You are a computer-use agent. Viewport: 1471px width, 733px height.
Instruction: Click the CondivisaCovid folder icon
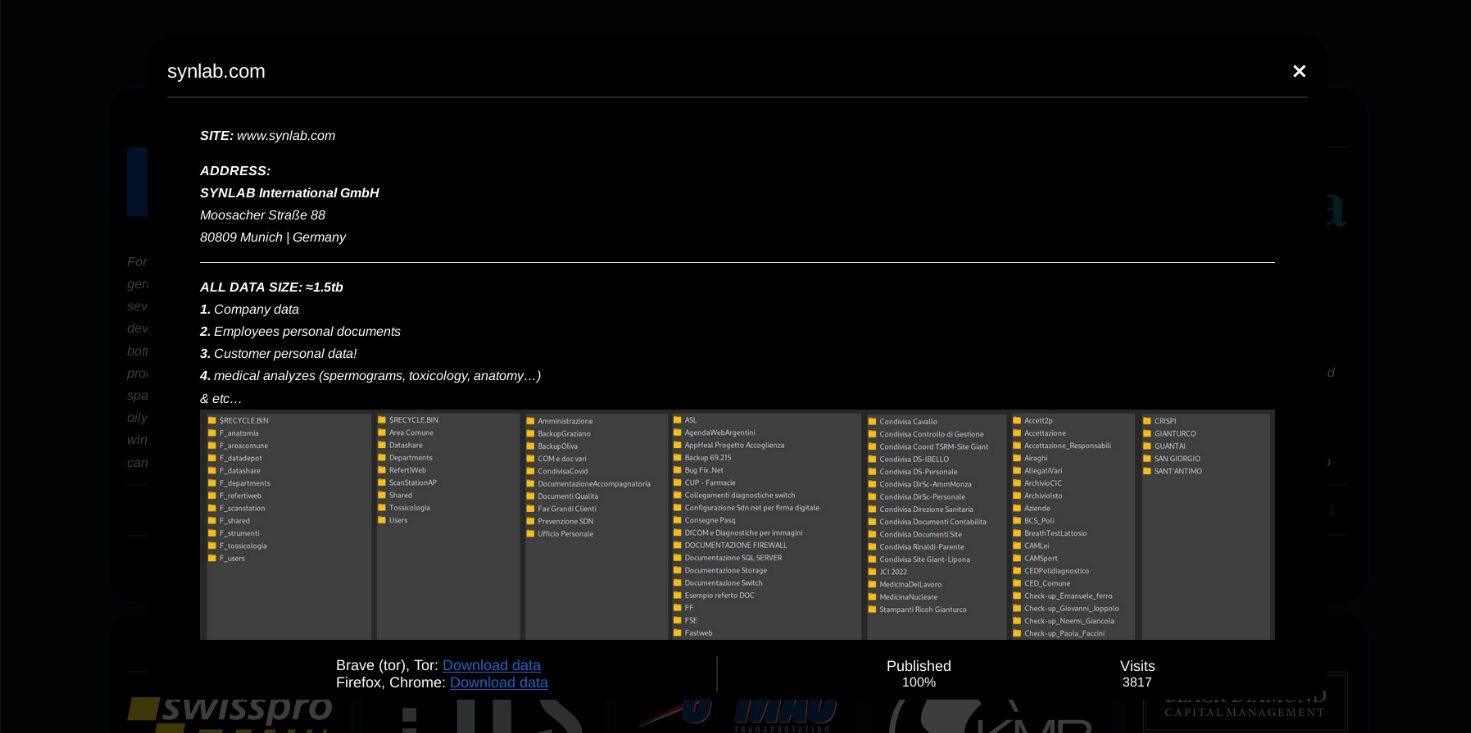[x=530, y=471]
